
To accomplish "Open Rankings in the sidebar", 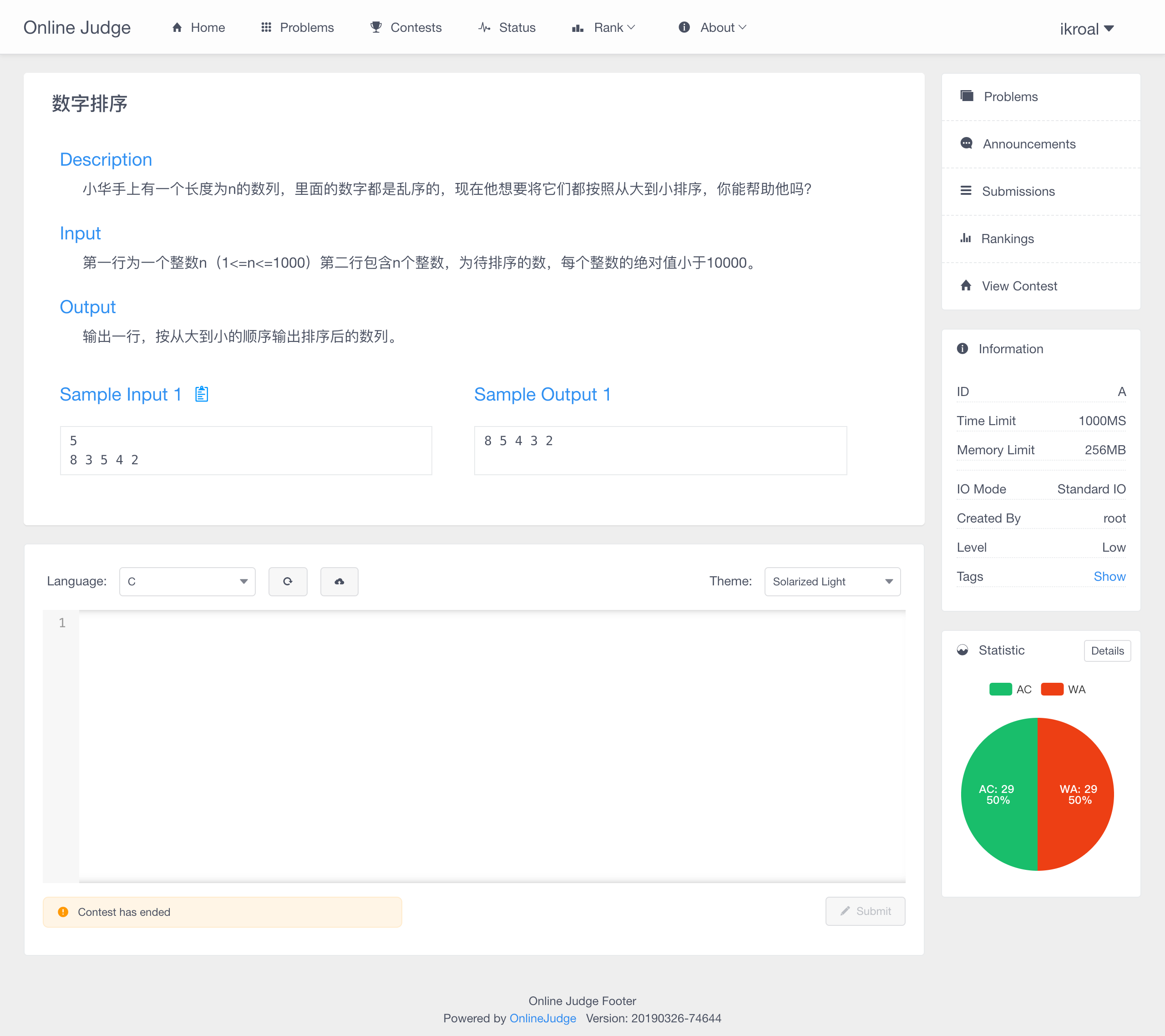I will pyautogui.click(x=1041, y=239).
